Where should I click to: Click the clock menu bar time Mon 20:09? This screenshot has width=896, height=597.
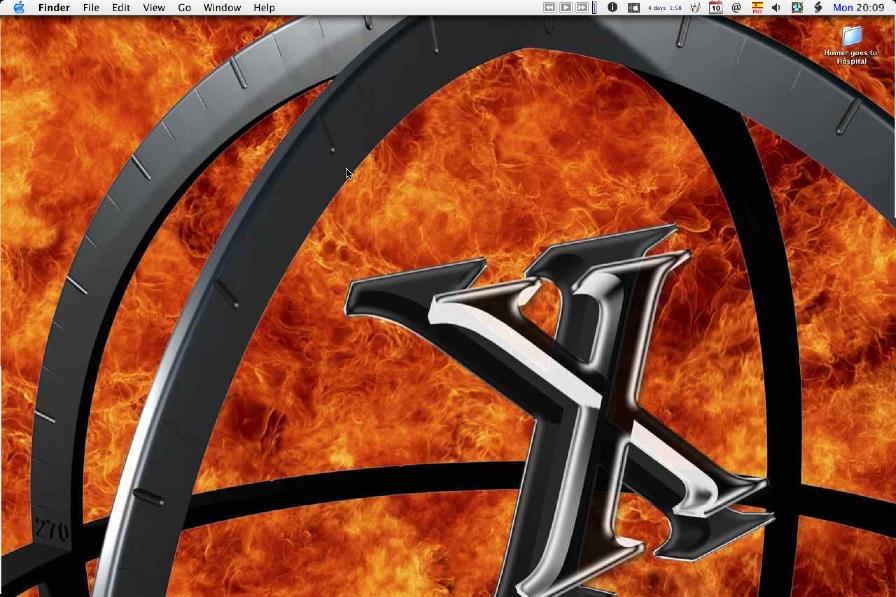tap(858, 7)
